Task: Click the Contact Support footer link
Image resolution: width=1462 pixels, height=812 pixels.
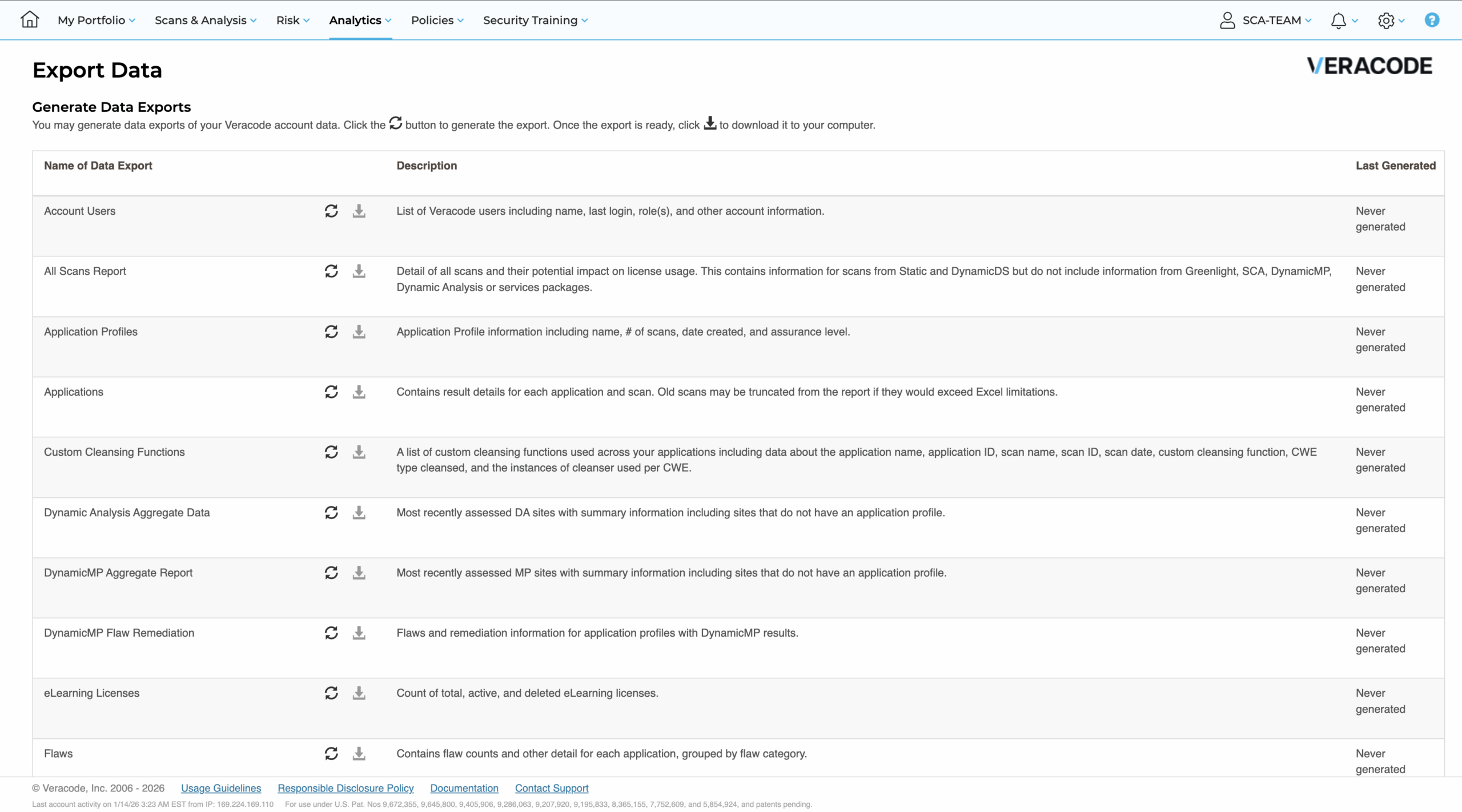Action: point(551,788)
